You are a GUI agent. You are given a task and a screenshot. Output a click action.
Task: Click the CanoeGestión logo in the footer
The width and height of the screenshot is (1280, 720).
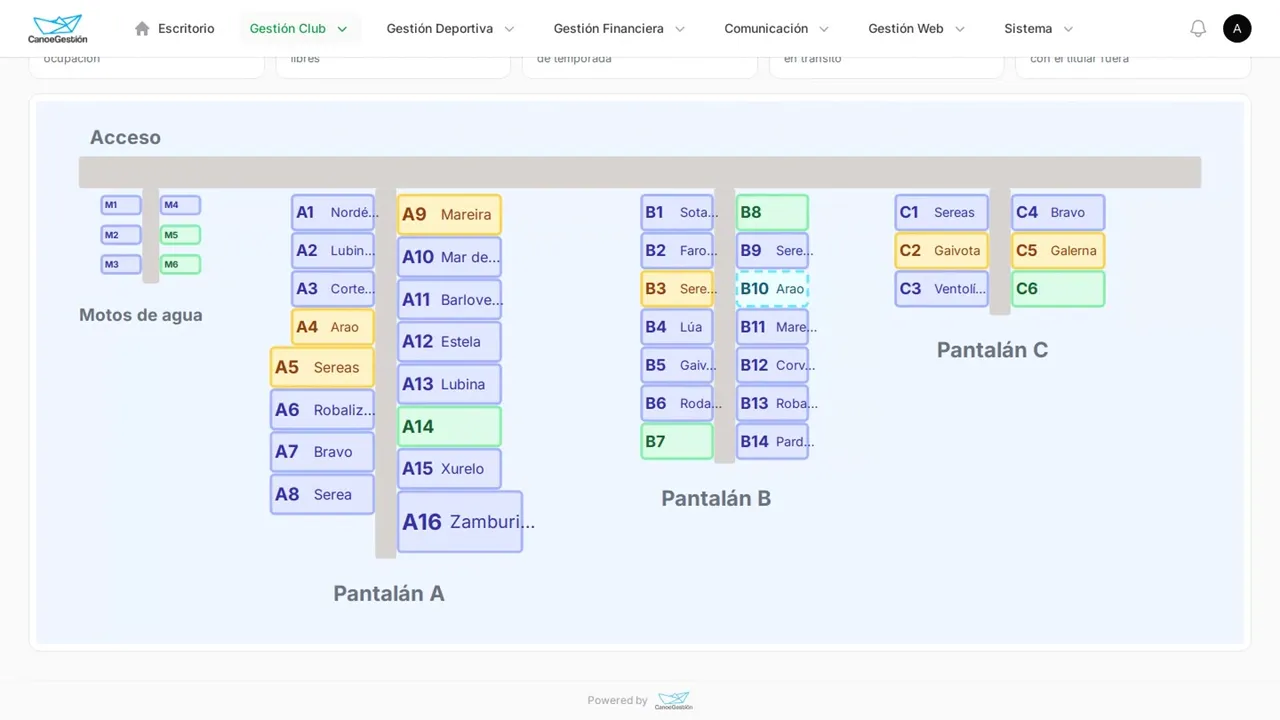tap(673, 701)
